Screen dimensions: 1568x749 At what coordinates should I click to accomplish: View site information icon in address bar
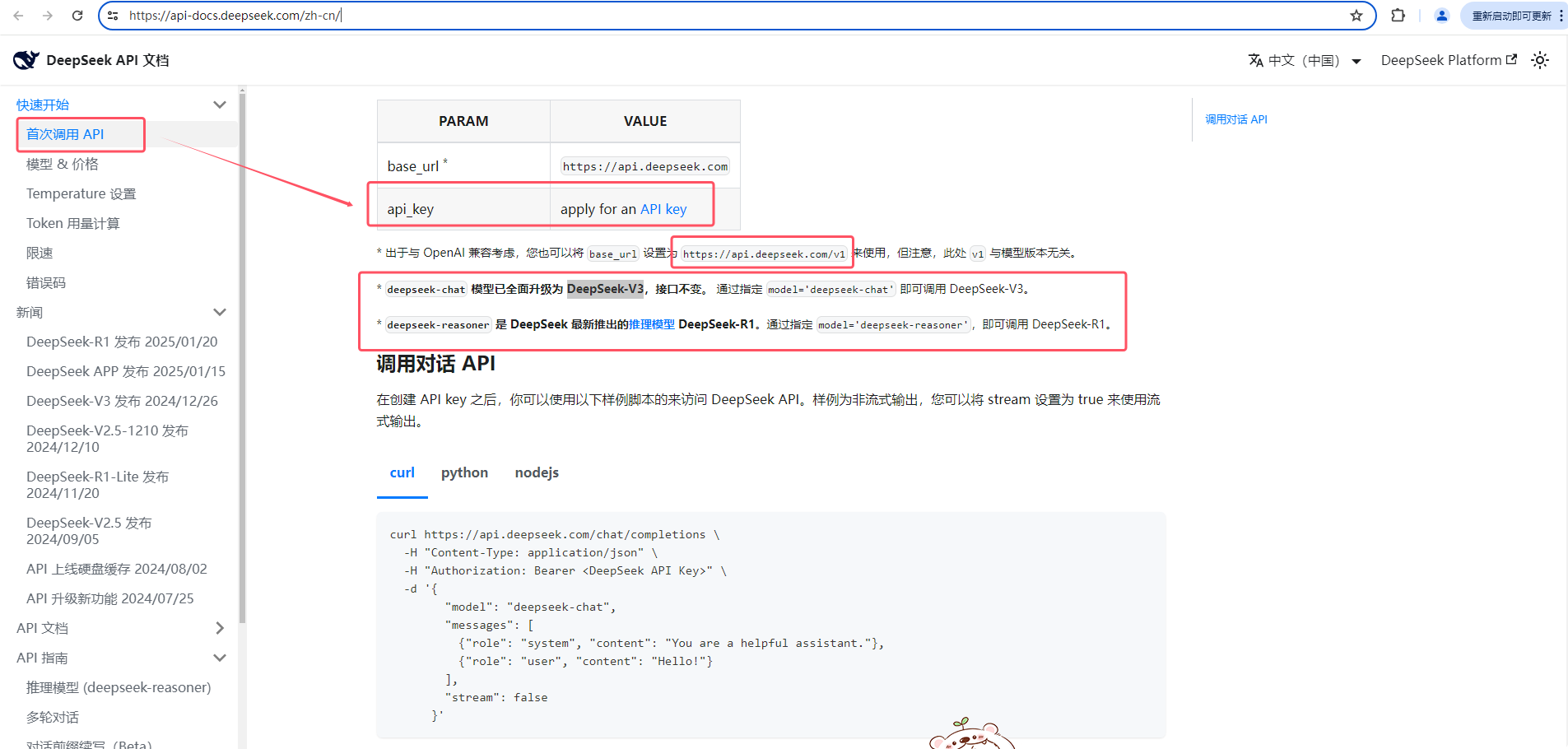[114, 16]
